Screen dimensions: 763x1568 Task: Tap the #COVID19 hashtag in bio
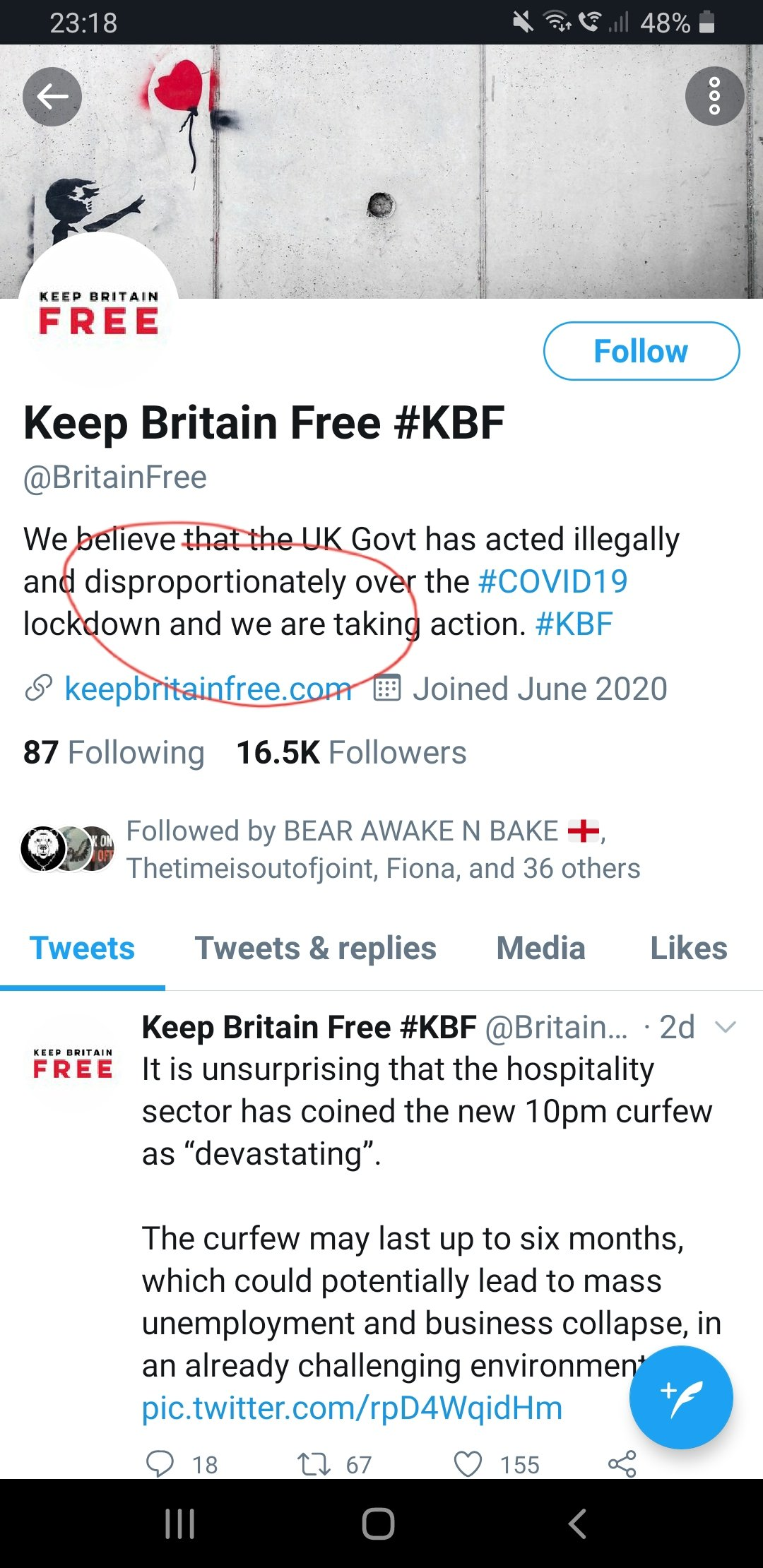tap(552, 581)
